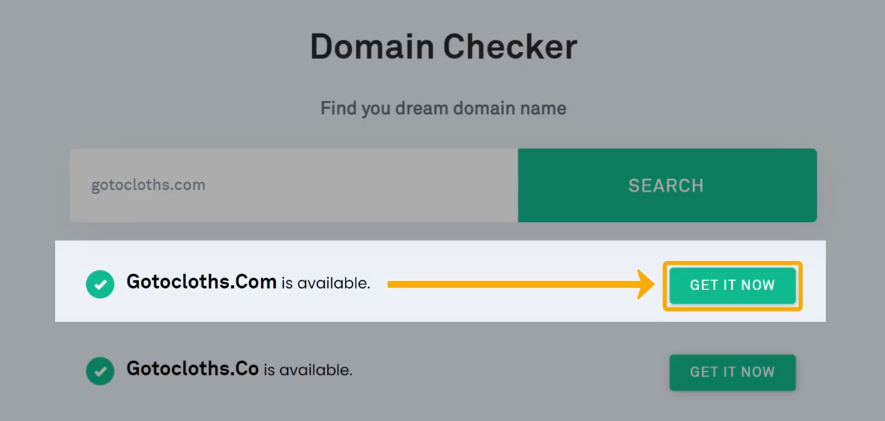This screenshot has width=885, height=421.
Task: Select the Gotocloths.Com domain name text
Action: (x=201, y=282)
